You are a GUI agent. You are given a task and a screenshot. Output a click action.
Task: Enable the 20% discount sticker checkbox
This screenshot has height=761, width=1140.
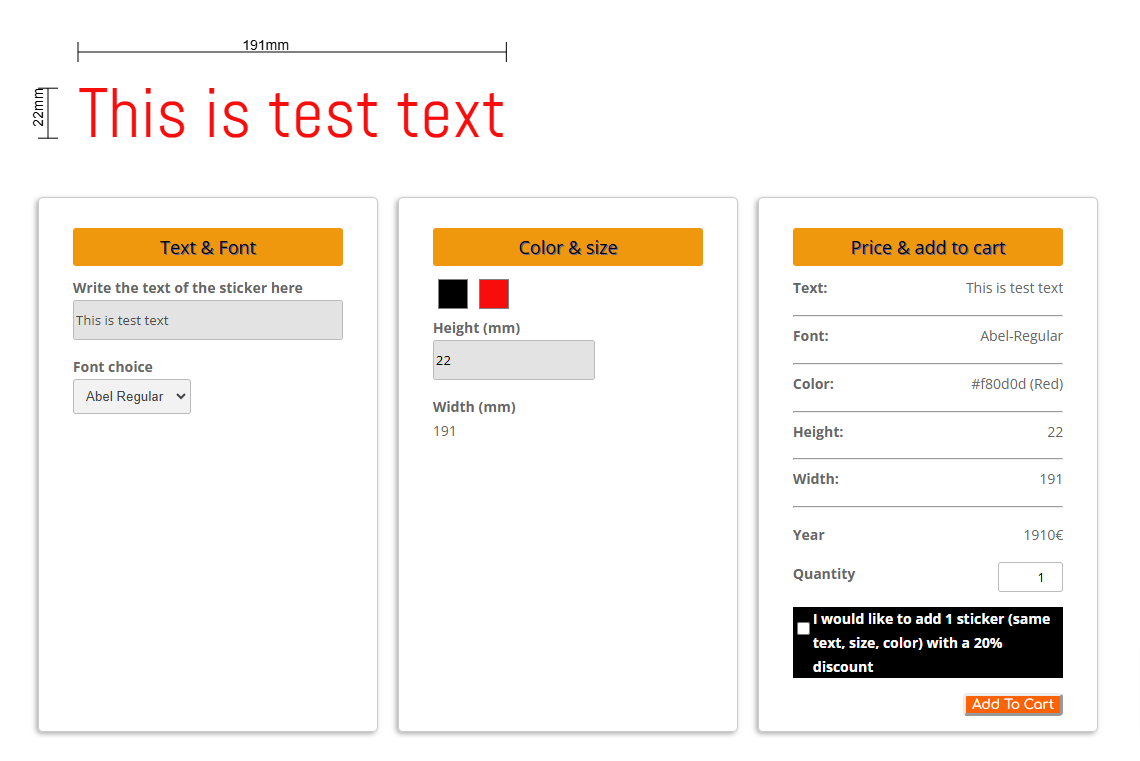point(803,629)
